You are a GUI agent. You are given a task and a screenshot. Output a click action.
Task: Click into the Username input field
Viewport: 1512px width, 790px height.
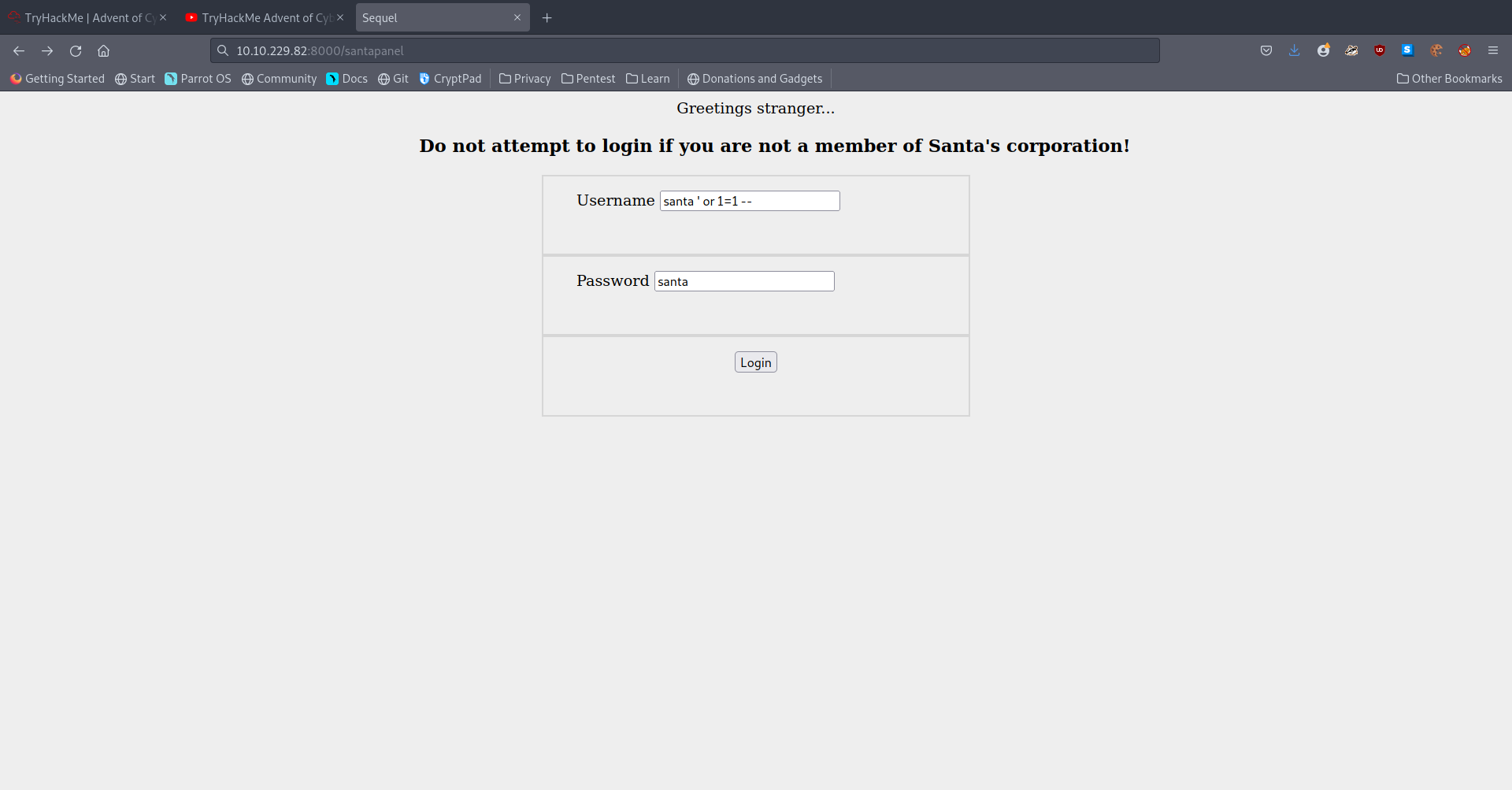click(749, 201)
